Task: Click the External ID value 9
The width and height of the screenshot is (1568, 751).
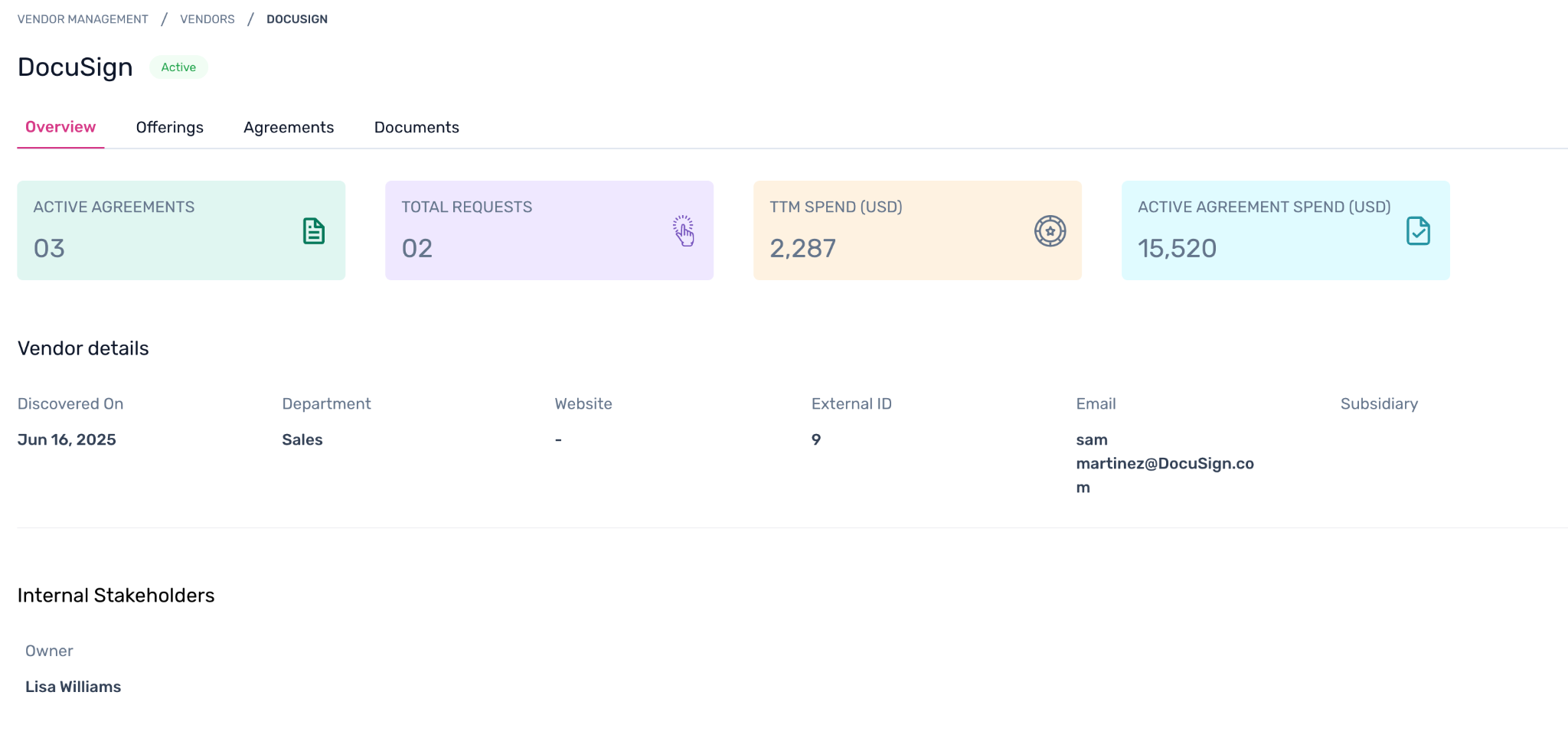Action: (x=816, y=439)
